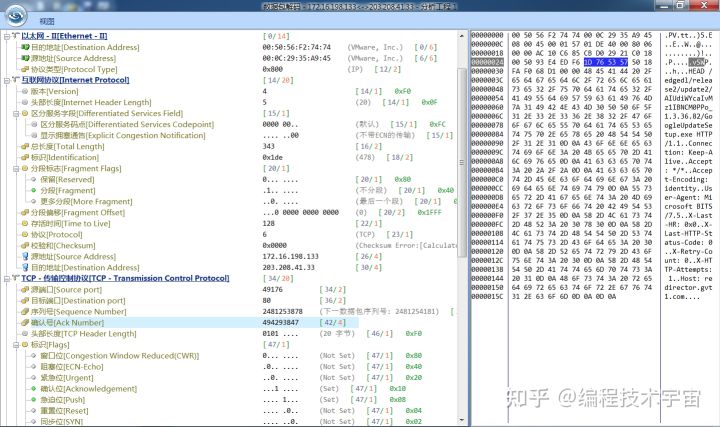Click the decode tree scrollbar up arrow
Image resolution: width=720 pixels, height=427 pixels.
pos(462,35)
